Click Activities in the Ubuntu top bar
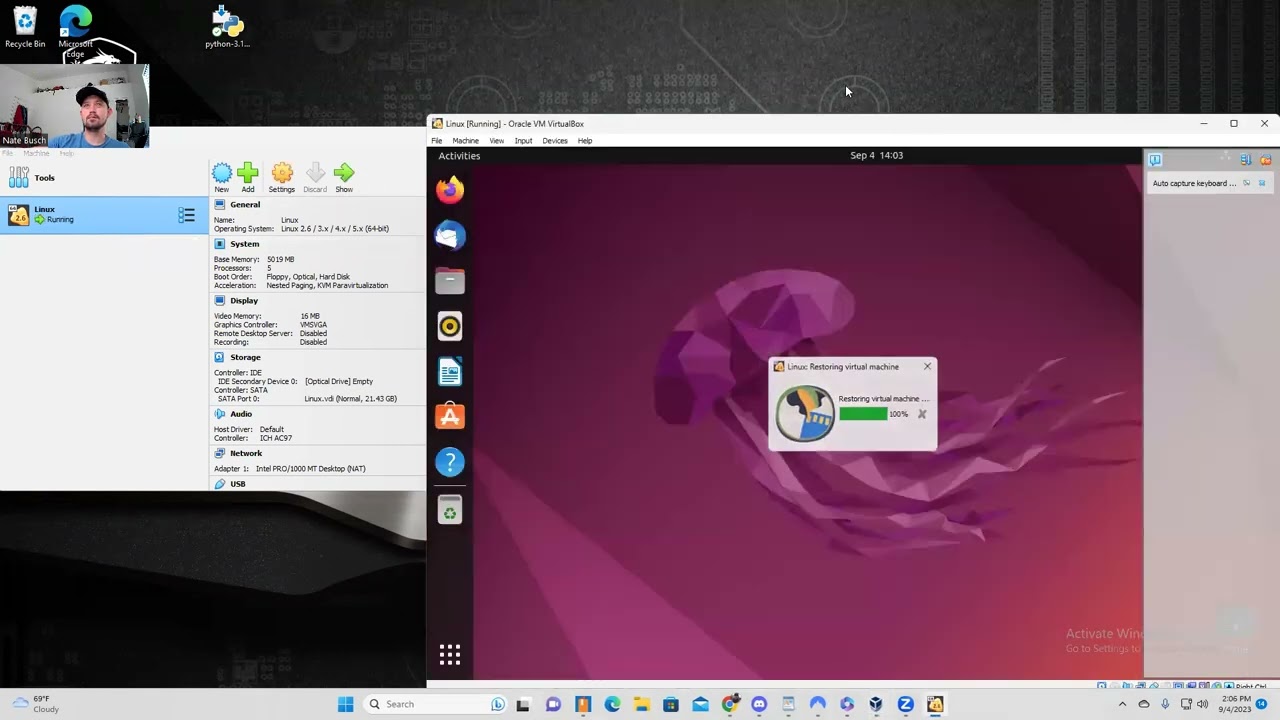Screen dimensions: 1280x720 click(459, 156)
